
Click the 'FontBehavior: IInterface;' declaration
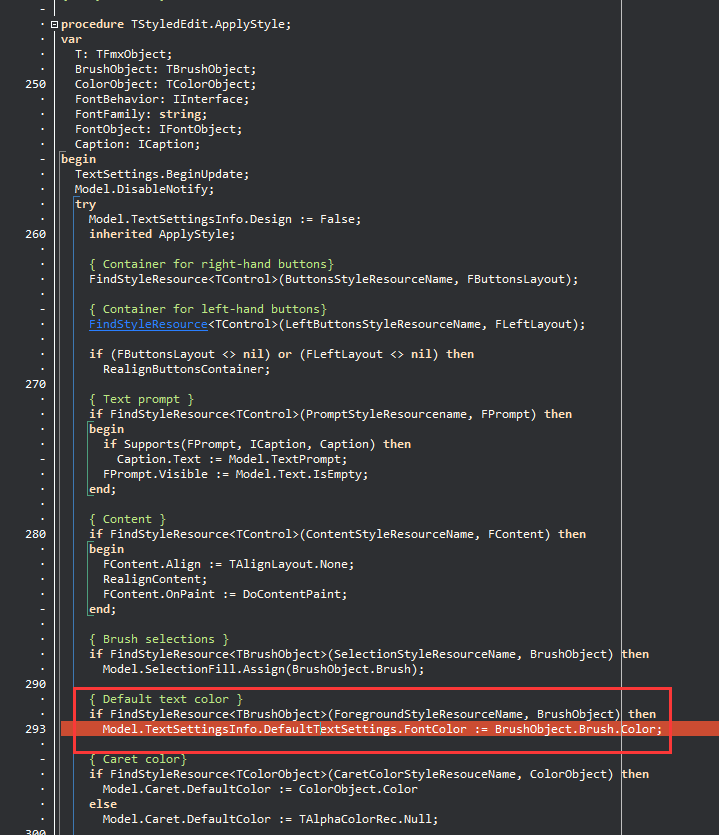tap(162, 99)
